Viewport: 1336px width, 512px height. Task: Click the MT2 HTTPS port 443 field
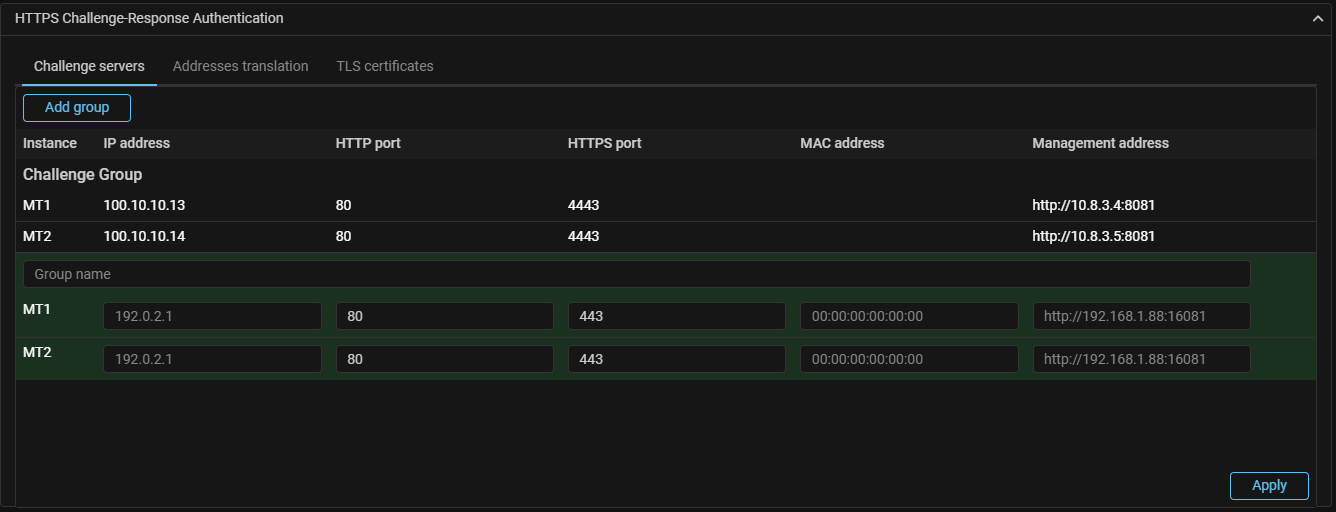click(676, 359)
